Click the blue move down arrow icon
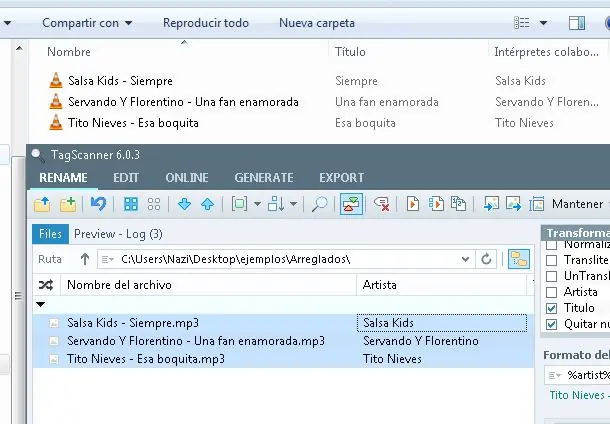The height and width of the screenshot is (424, 610). [x=184, y=204]
